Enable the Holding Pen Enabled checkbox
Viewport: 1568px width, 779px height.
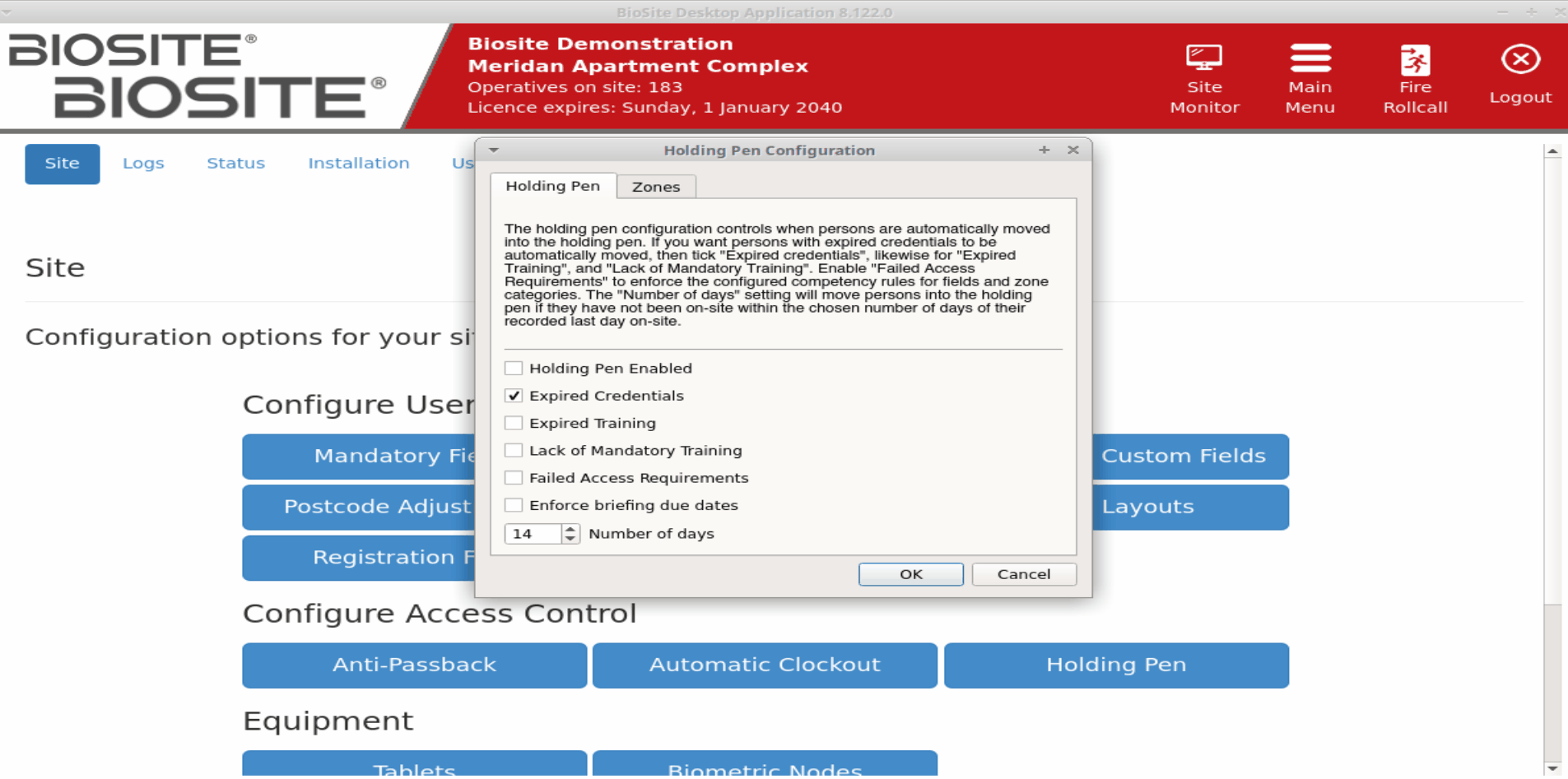514,368
